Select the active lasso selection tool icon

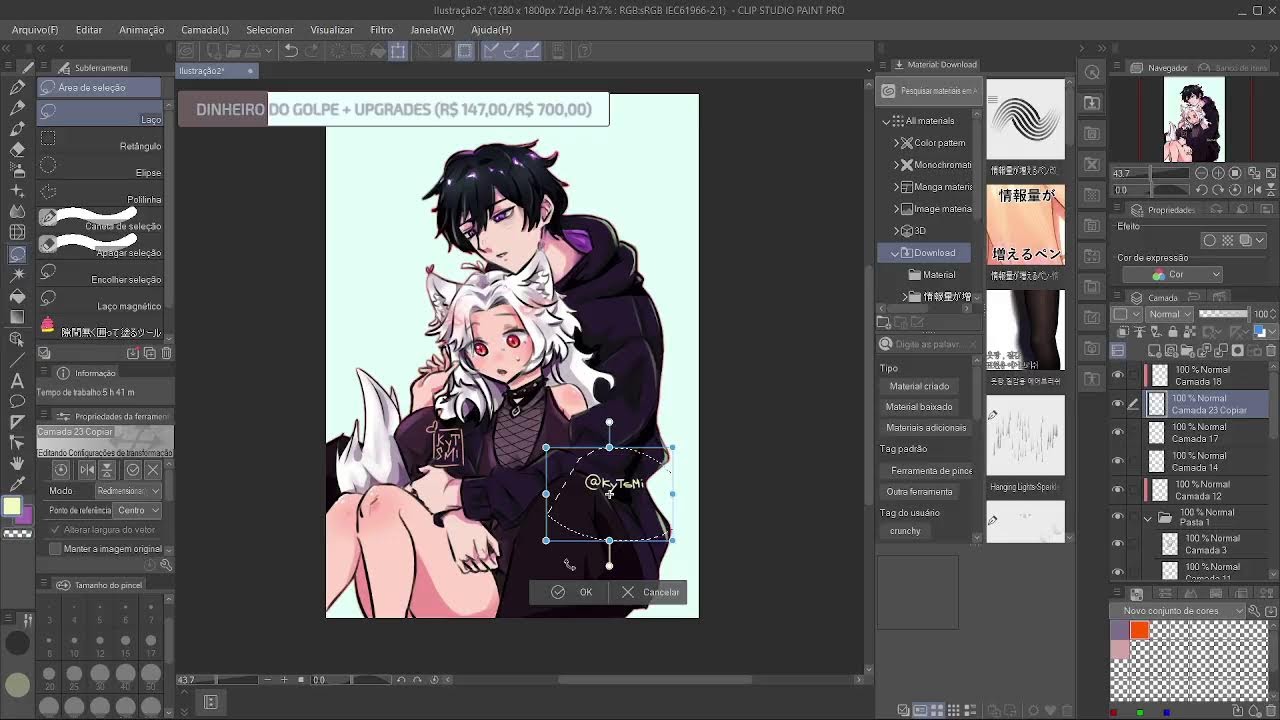point(17,254)
